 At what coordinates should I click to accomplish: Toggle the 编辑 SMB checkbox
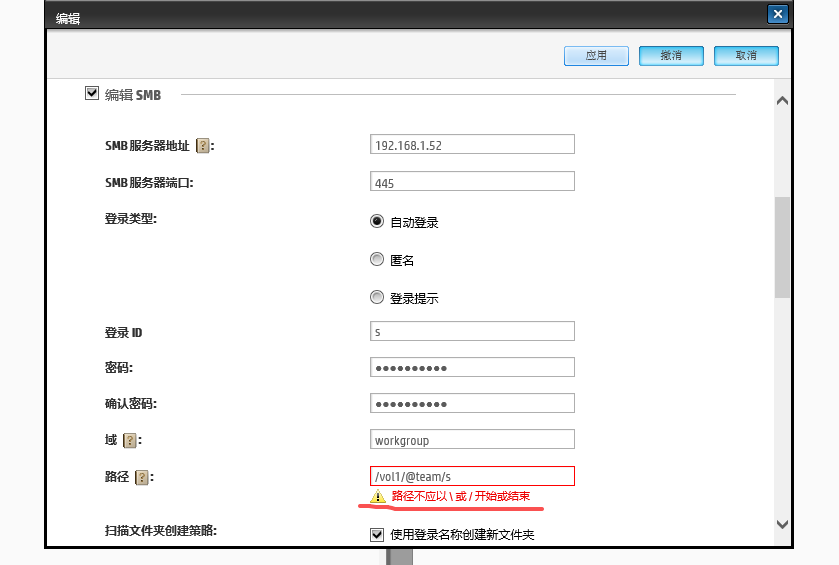(x=92, y=93)
